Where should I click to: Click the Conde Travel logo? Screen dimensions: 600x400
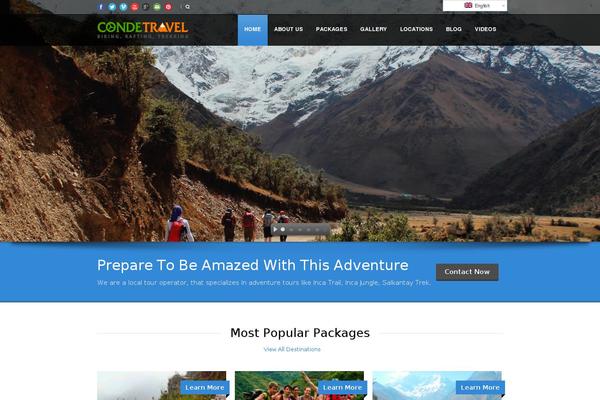[x=143, y=30]
